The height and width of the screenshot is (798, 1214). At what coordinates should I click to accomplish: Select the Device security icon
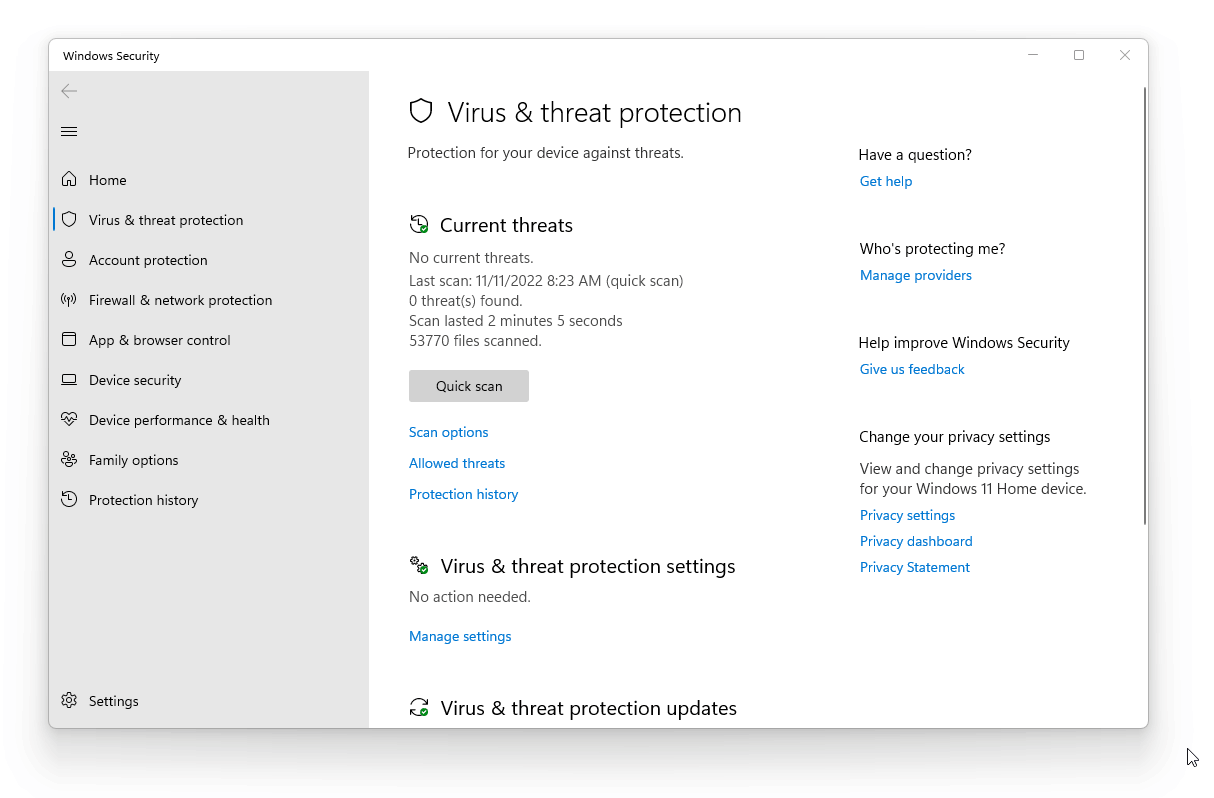(69, 380)
